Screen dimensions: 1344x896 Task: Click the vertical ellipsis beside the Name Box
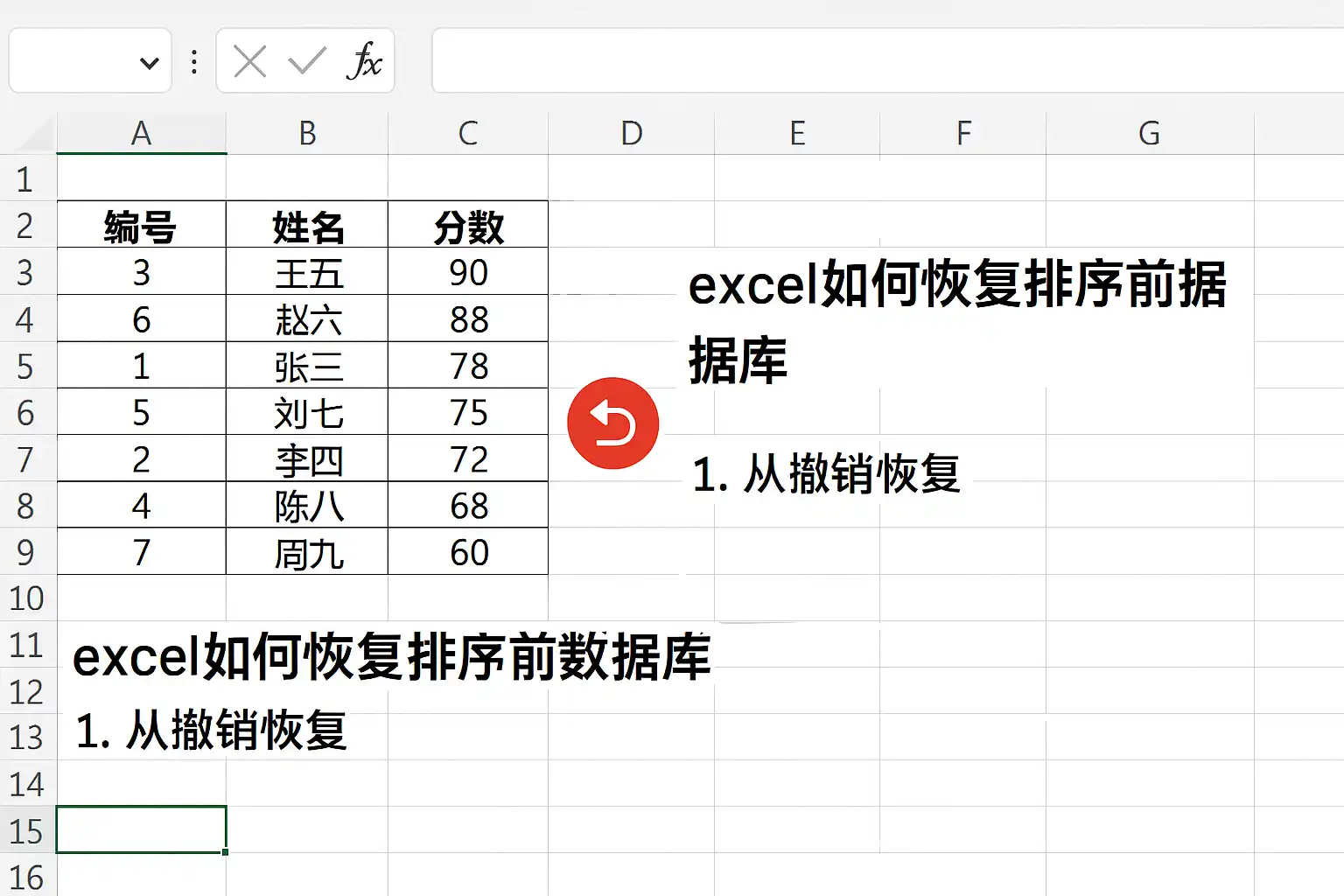(x=193, y=61)
